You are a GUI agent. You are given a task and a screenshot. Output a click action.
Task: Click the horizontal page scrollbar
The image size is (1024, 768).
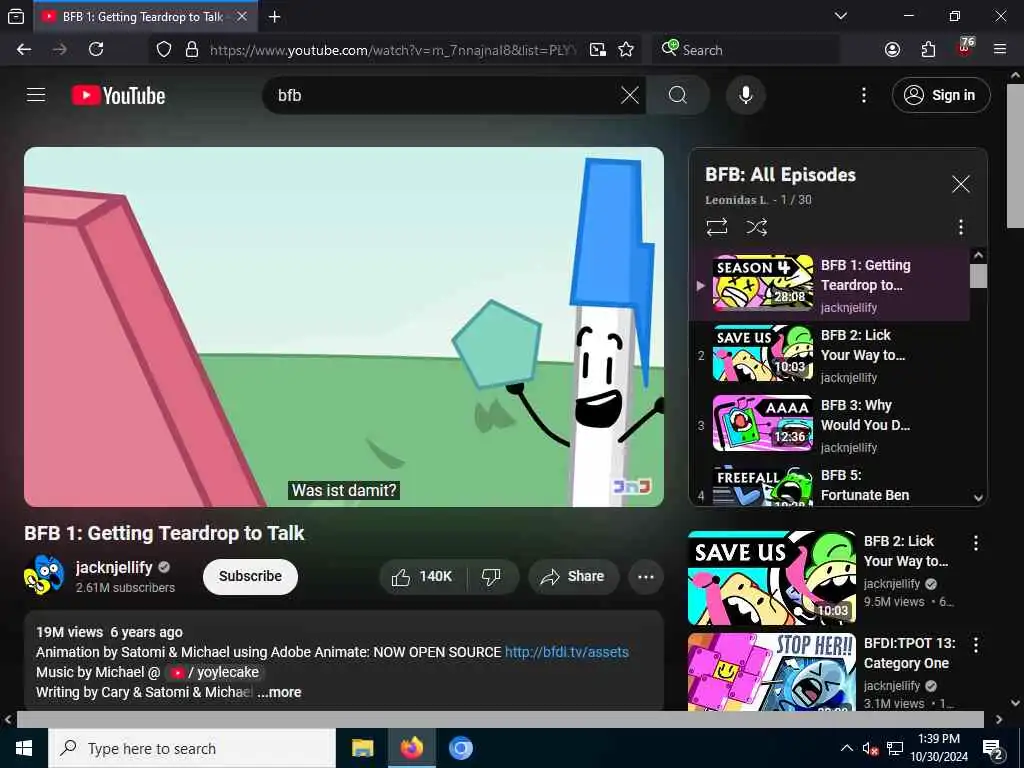pyautogui.click(x=500, y=719)
